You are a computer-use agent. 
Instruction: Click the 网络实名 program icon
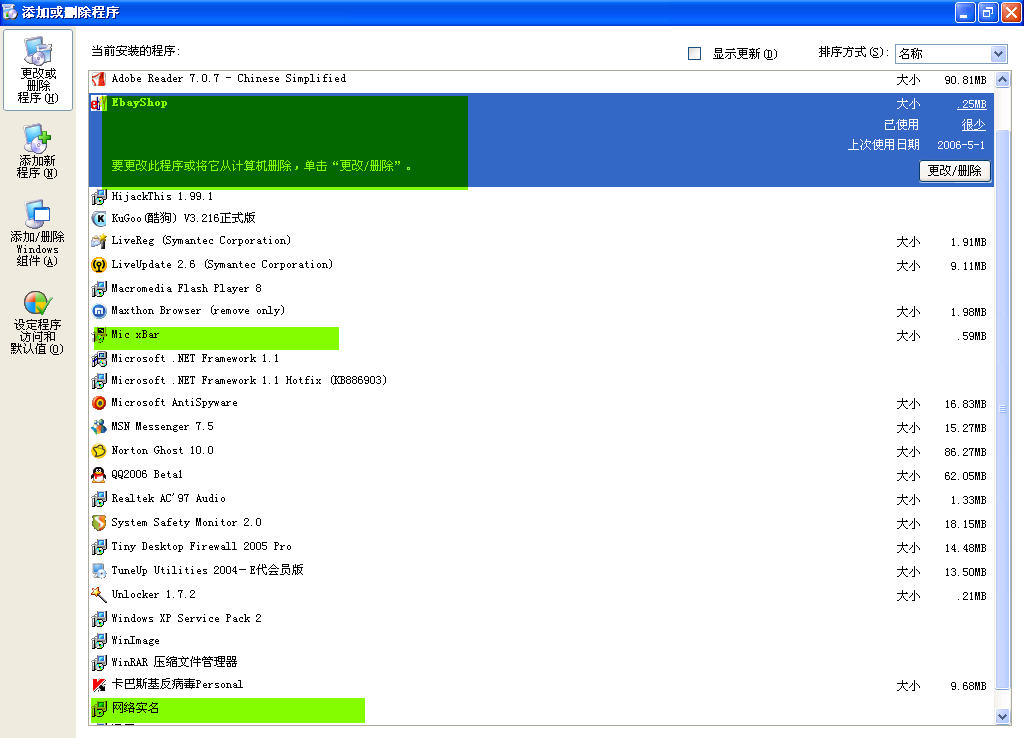point(99,709)
